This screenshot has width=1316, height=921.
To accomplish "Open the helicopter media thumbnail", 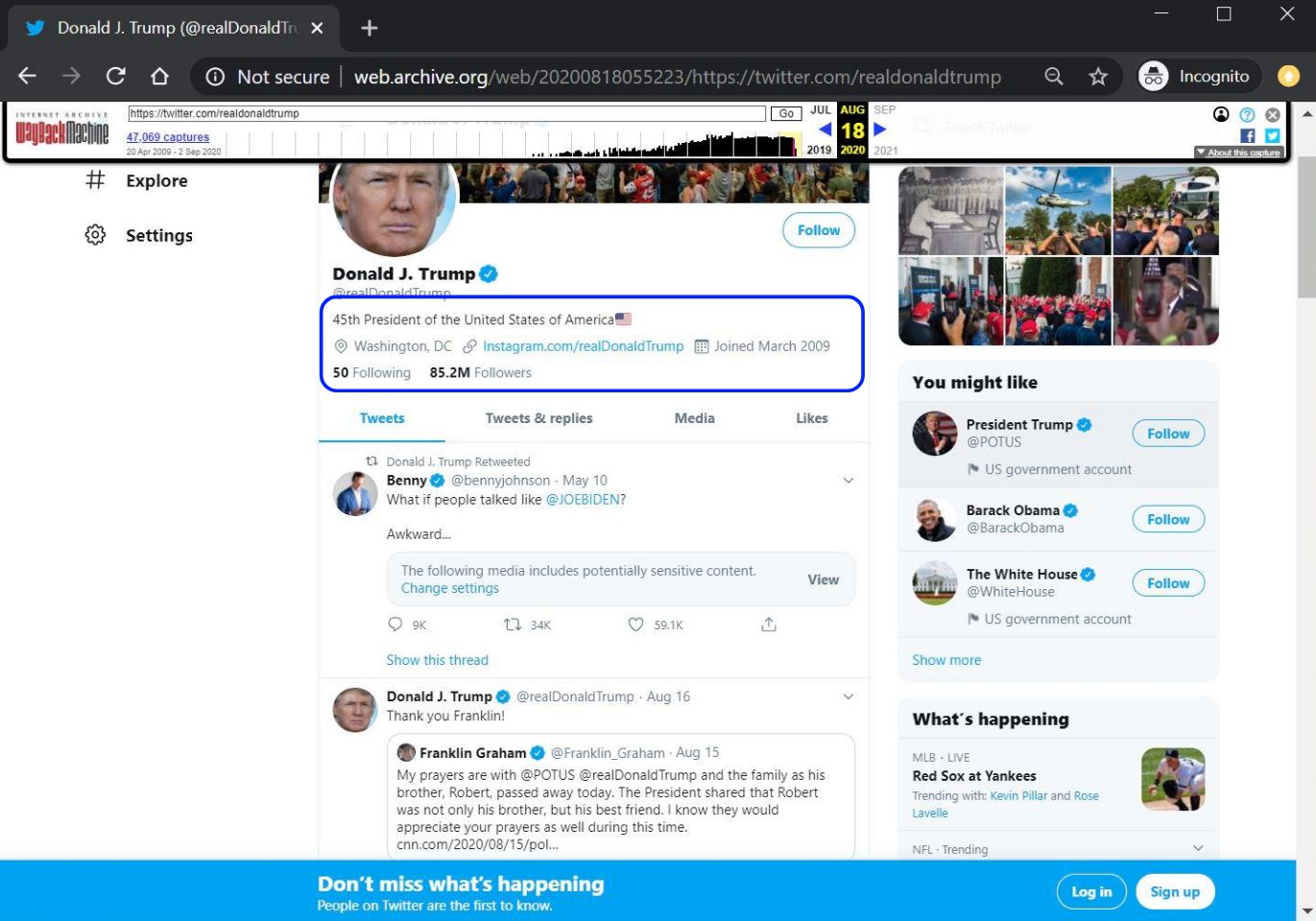I will coord(1058,210).
